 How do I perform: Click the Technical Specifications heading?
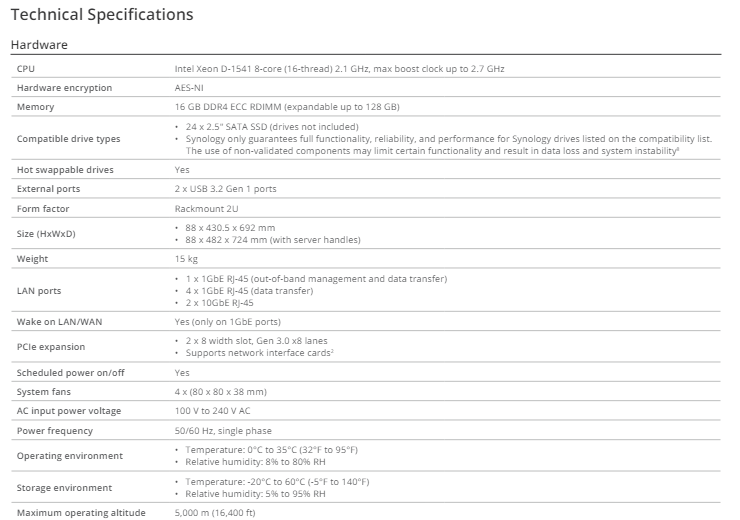[x=101, y=15]
